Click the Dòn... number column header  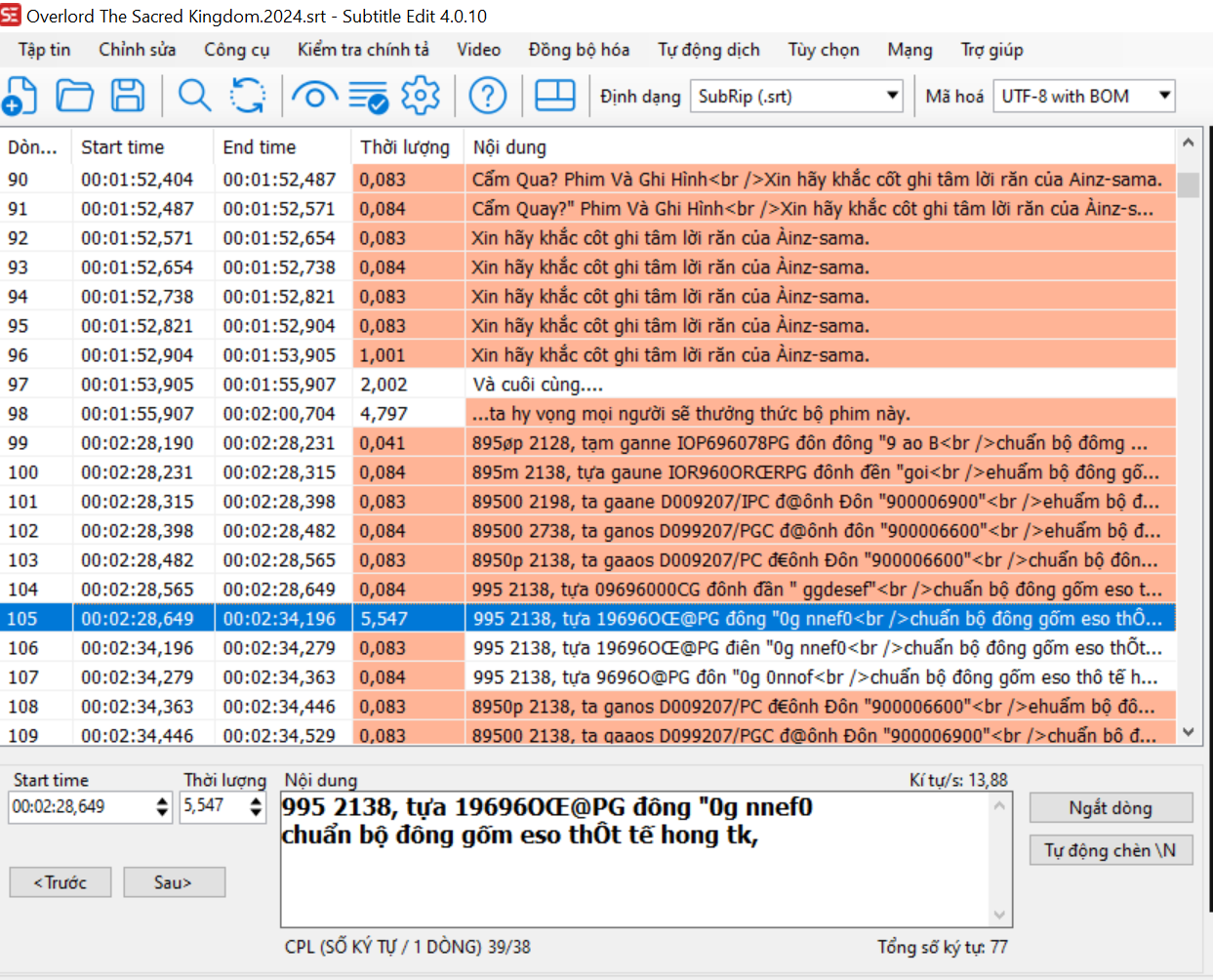pos(36,147)
